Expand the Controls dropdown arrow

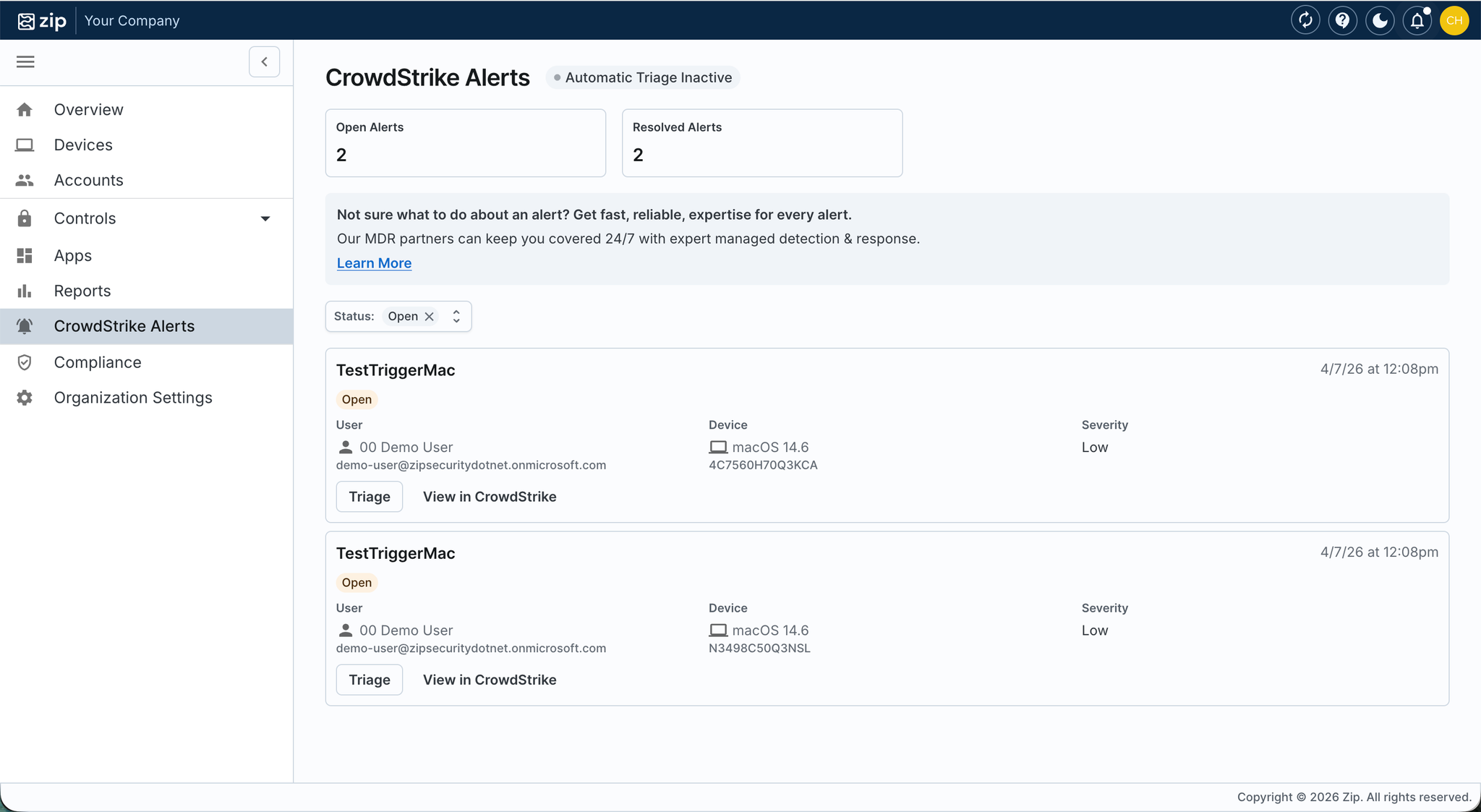265,218
